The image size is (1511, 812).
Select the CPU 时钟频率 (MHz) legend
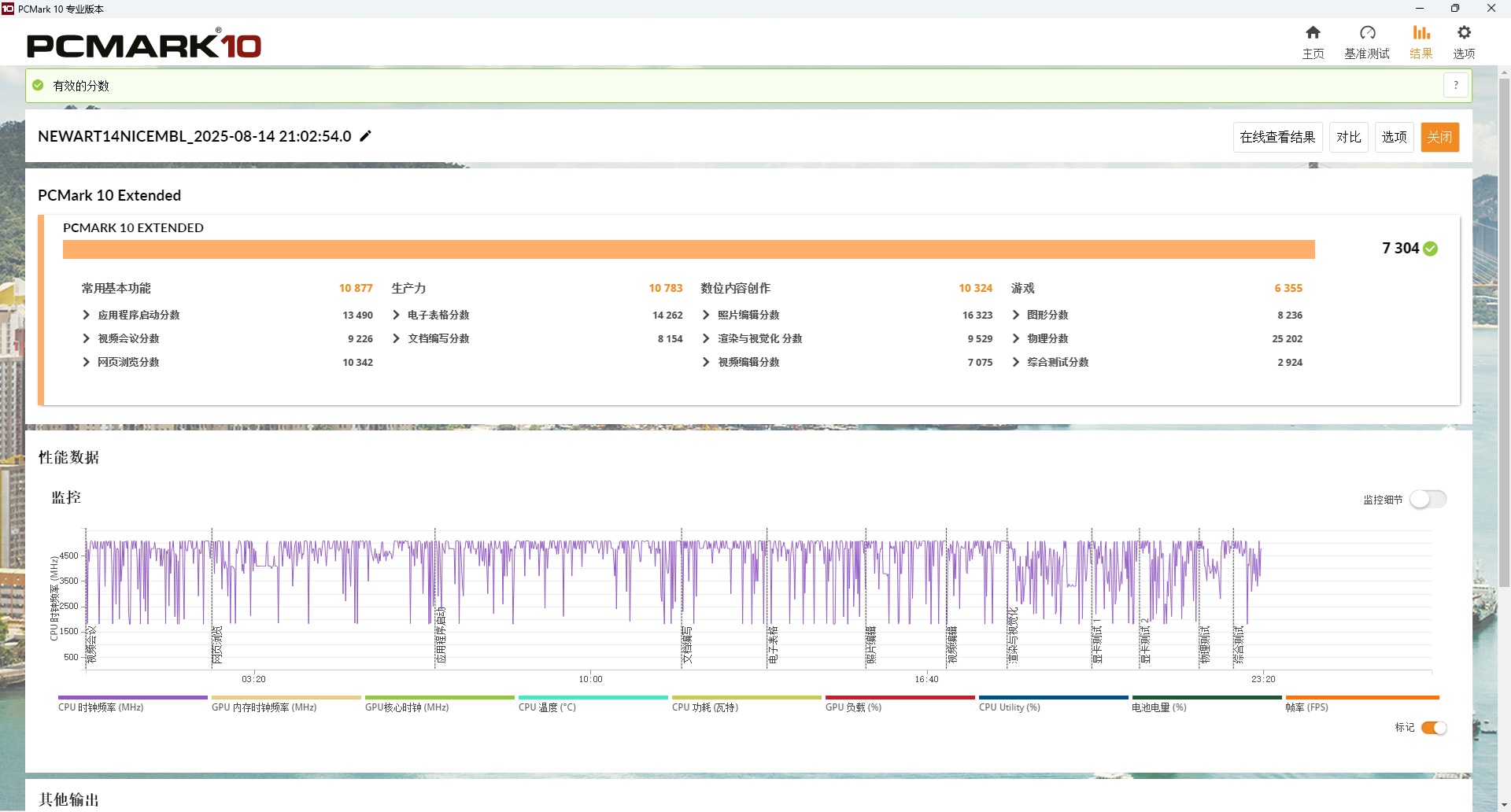coord(132,703)
